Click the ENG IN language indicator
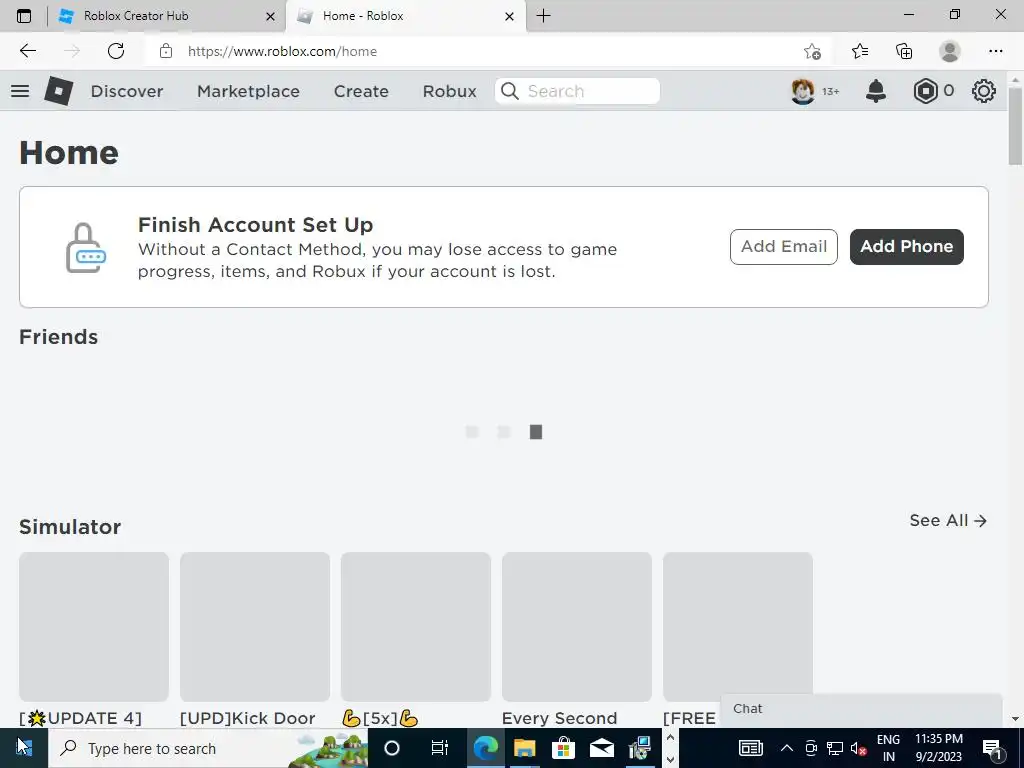The image size is (1024, 768). 888,748
